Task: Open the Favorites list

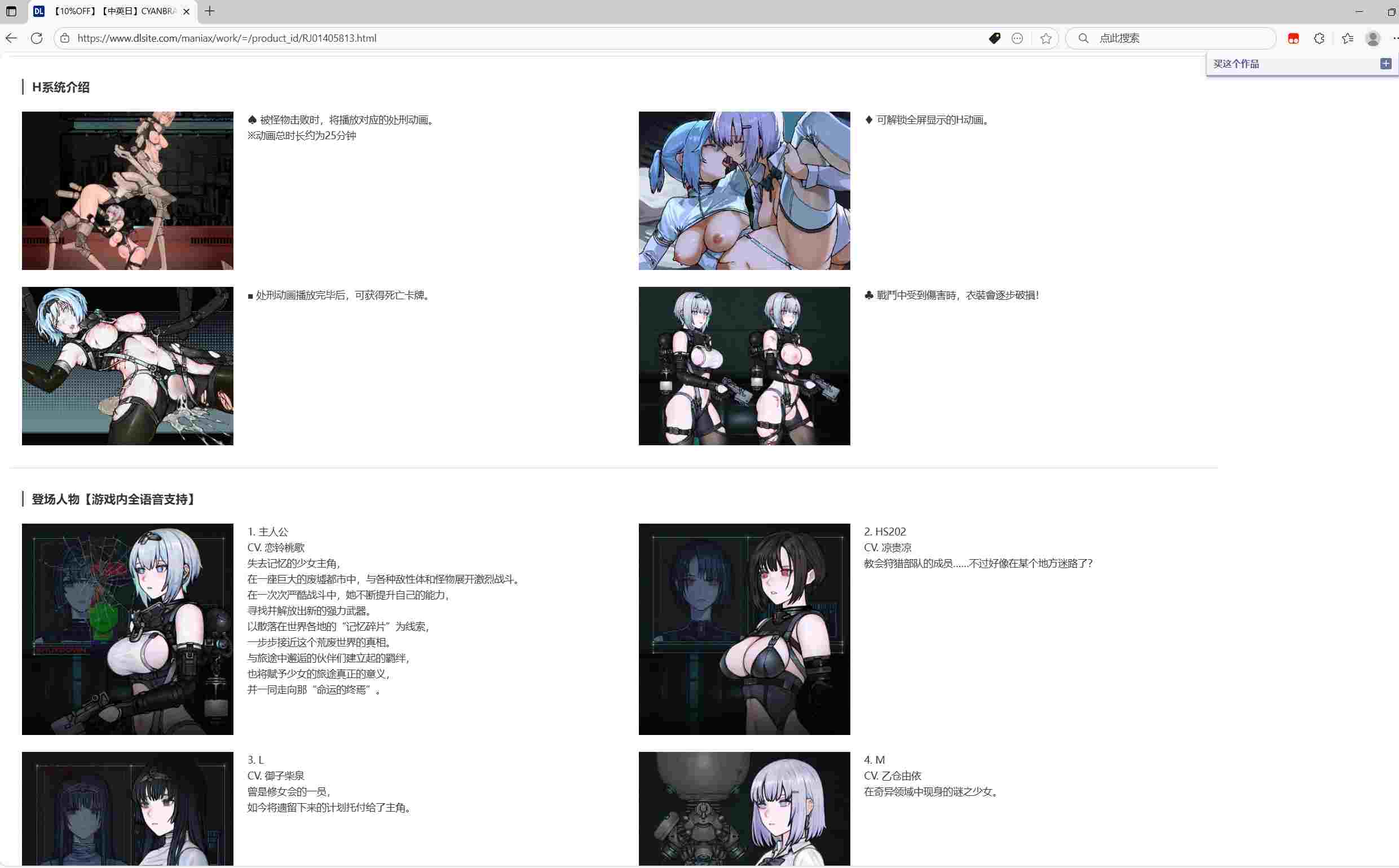Action: pos(1347,38)
